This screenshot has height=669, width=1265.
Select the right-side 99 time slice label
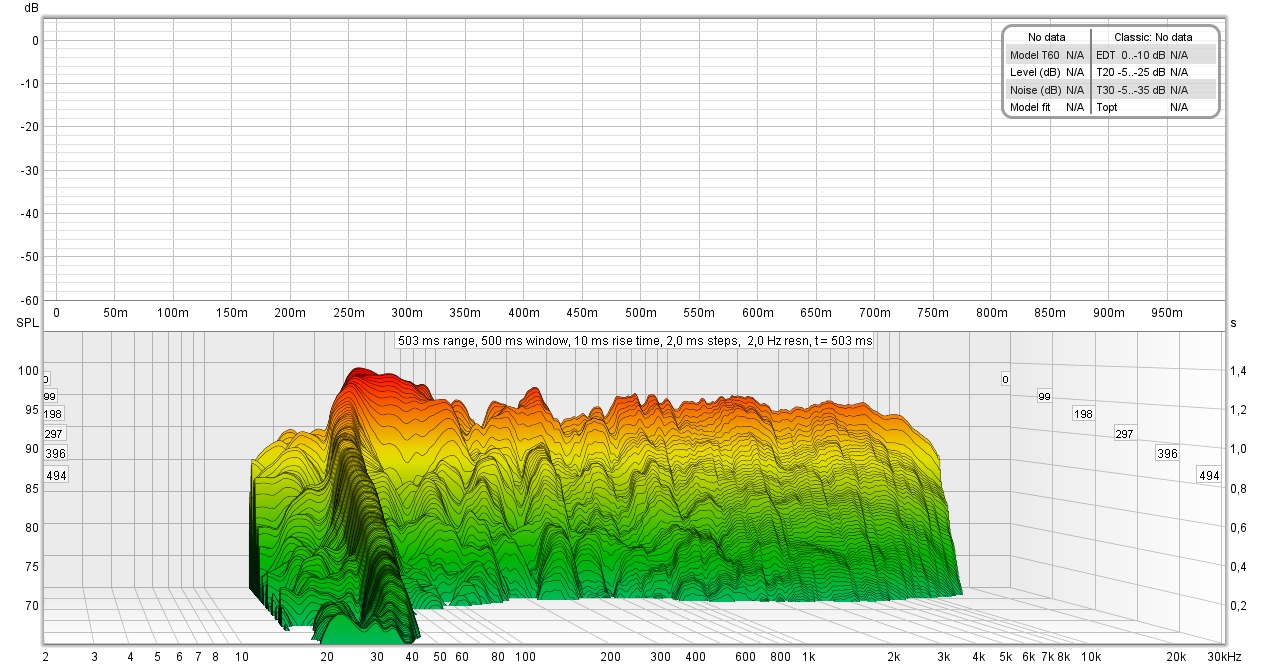click(1044, 397)
